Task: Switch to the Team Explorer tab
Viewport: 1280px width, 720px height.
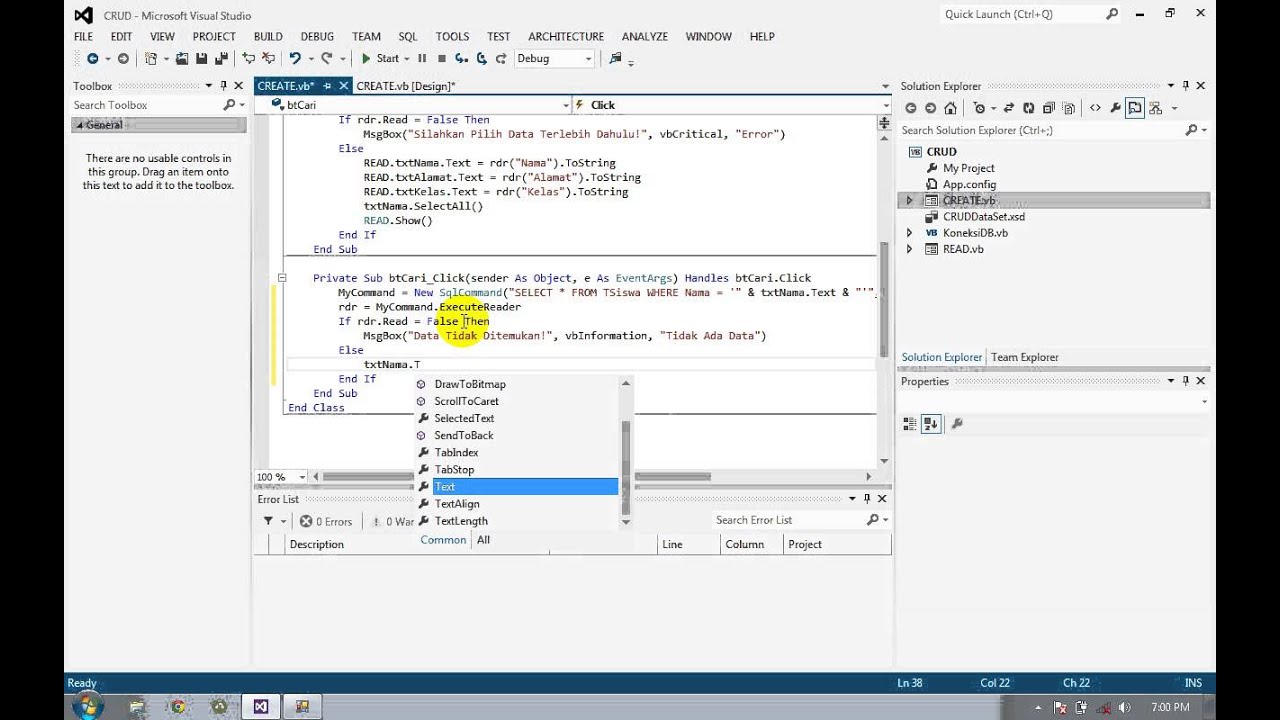Action: coord(1024,357)
